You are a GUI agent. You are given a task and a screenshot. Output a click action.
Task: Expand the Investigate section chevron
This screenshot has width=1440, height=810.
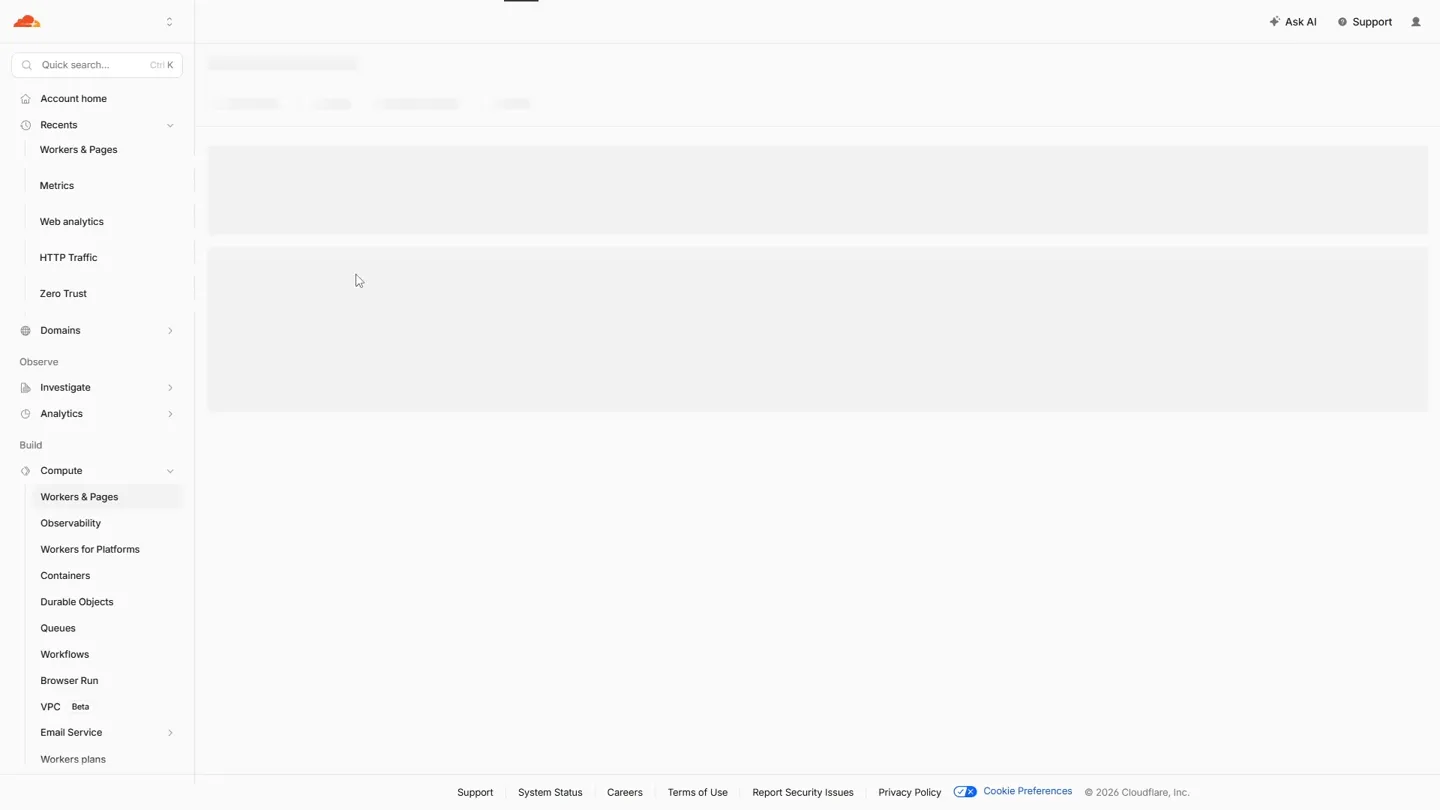point(170,388)
